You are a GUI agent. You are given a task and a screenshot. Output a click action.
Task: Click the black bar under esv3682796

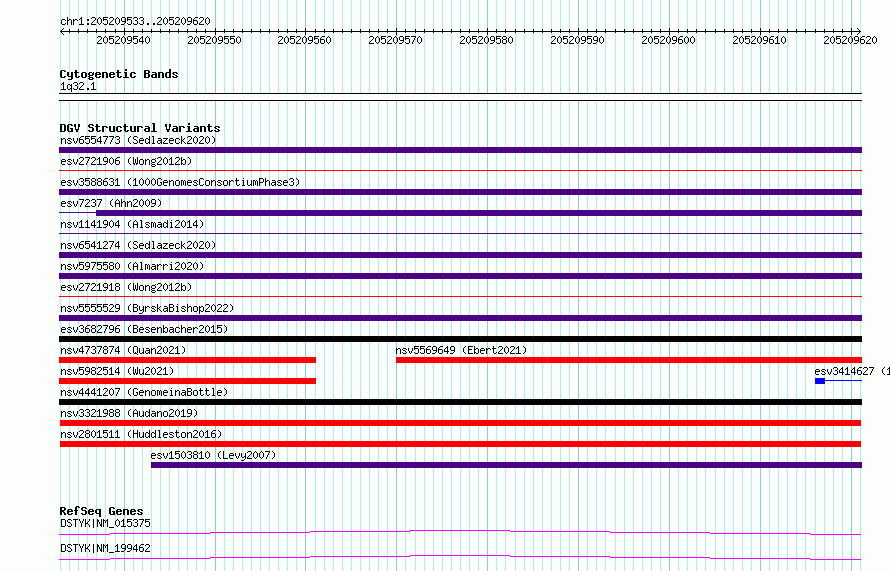tap(460, 339)
